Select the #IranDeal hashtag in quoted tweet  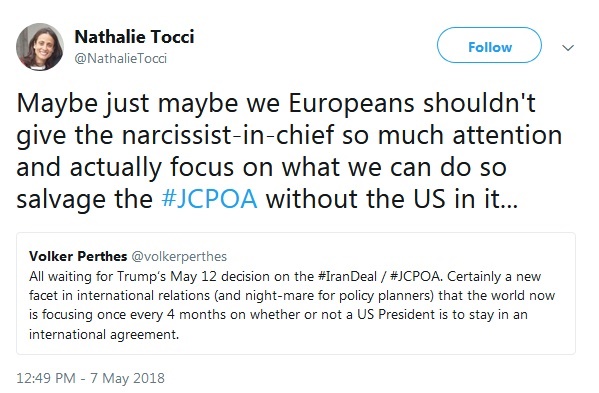[x=348, y=276]
